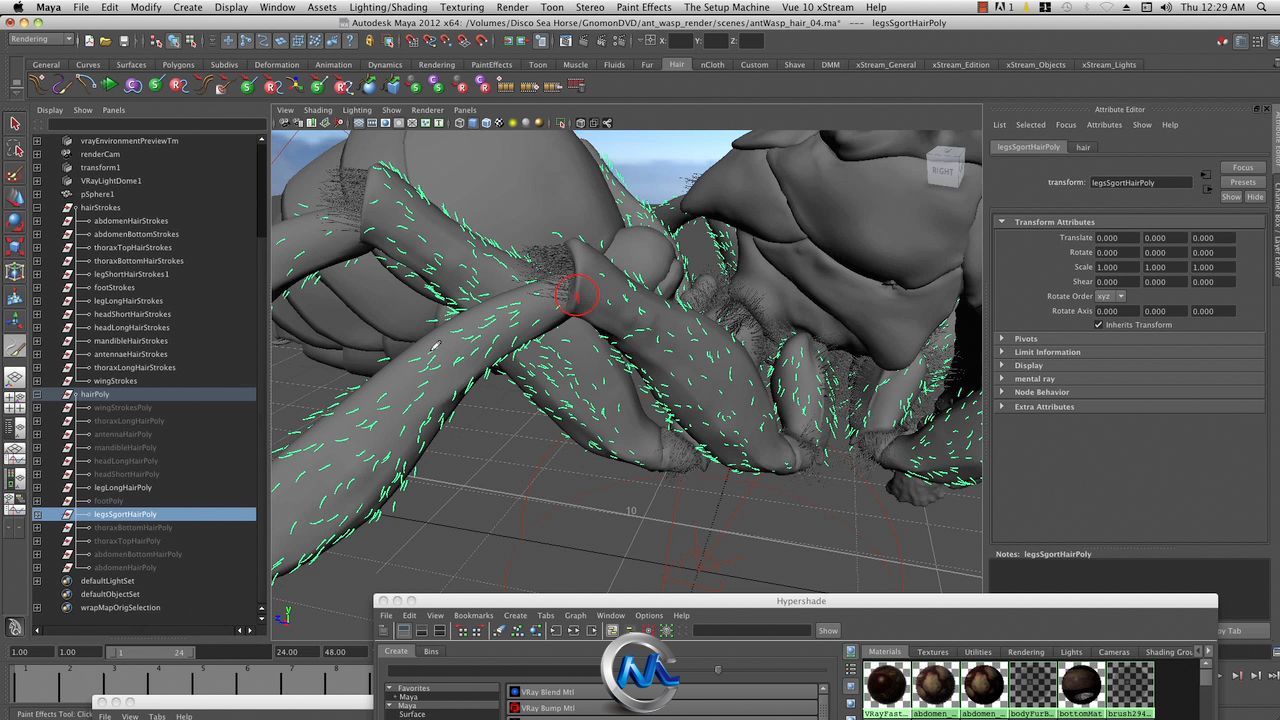
Task: Select the four-view layout icon
Action: tap(15, 405)
